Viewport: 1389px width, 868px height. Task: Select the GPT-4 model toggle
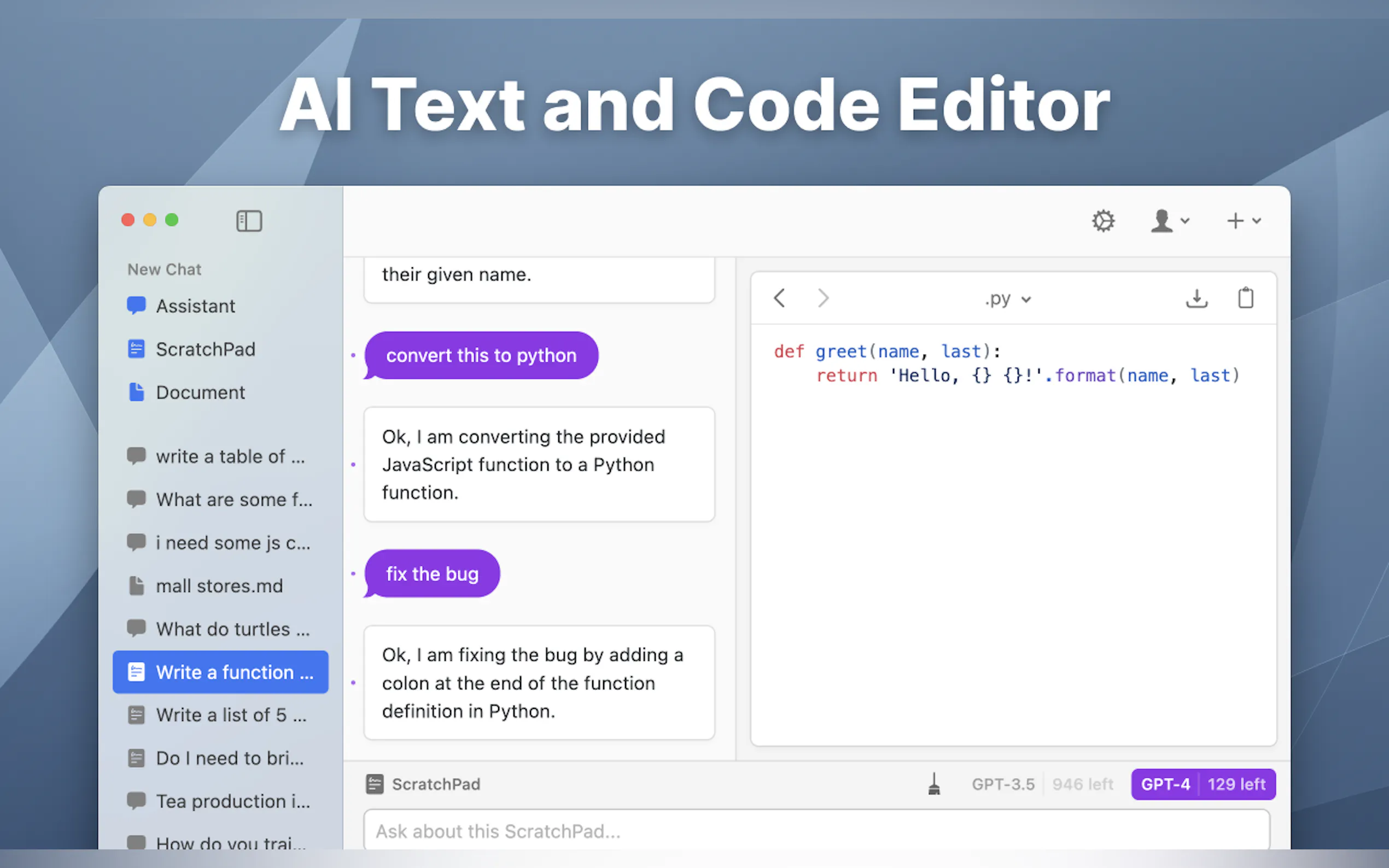[1165, 784]
